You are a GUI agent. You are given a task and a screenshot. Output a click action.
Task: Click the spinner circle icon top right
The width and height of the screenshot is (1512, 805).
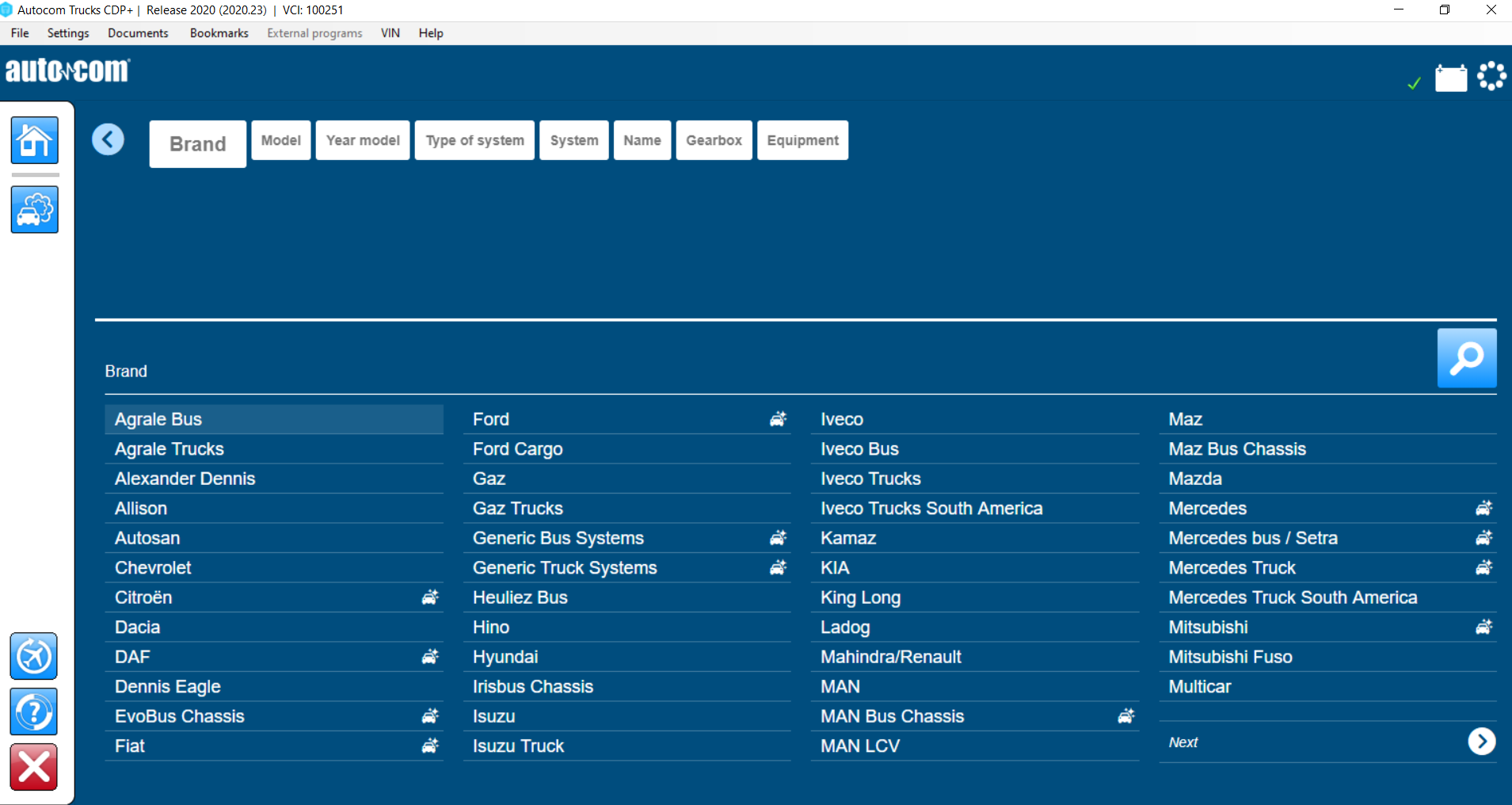click(1492, 75)
